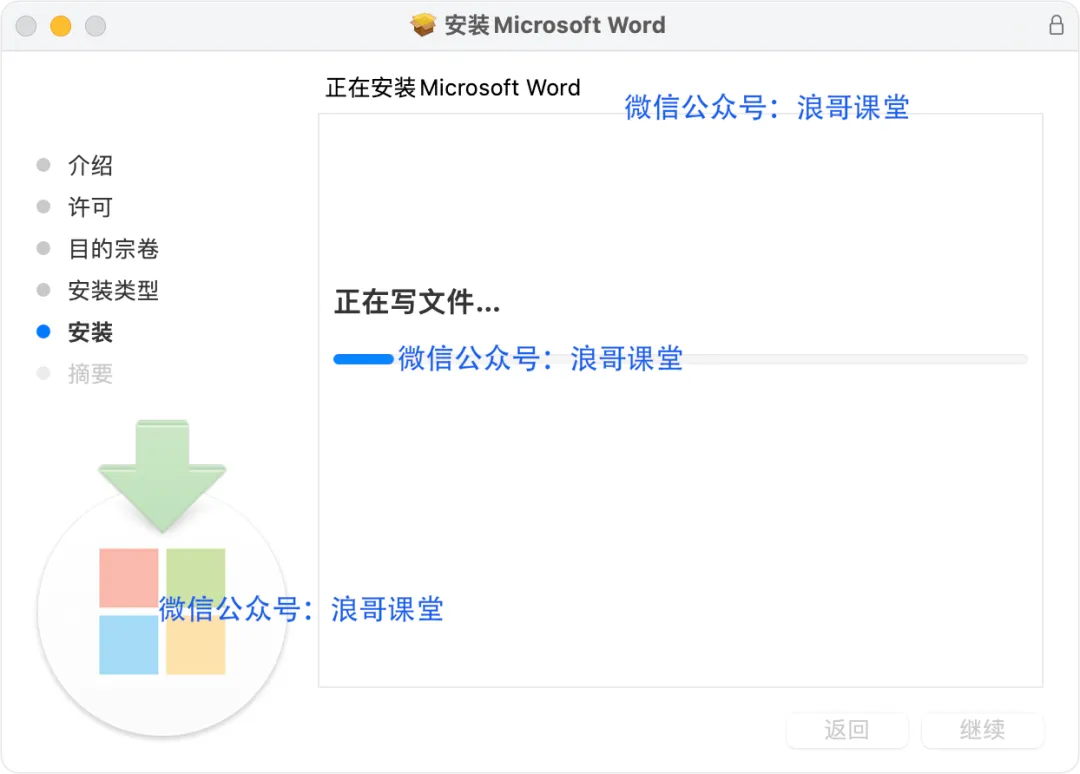
Task: Select the dimmed 摘要 step
Action: coord(90,374)
